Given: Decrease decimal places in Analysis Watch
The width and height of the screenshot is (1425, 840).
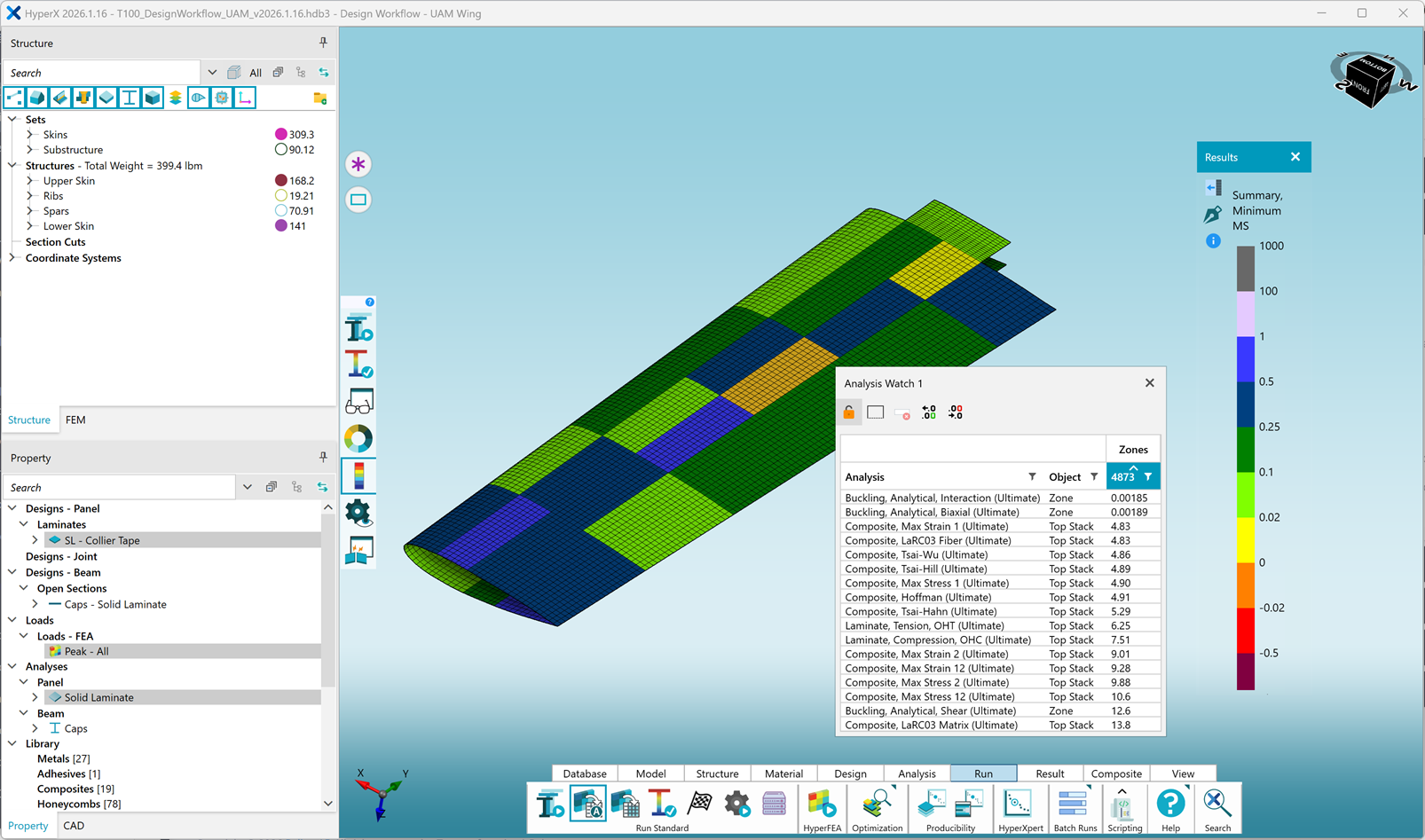Looking at the screenshot, I should point(956,412).
